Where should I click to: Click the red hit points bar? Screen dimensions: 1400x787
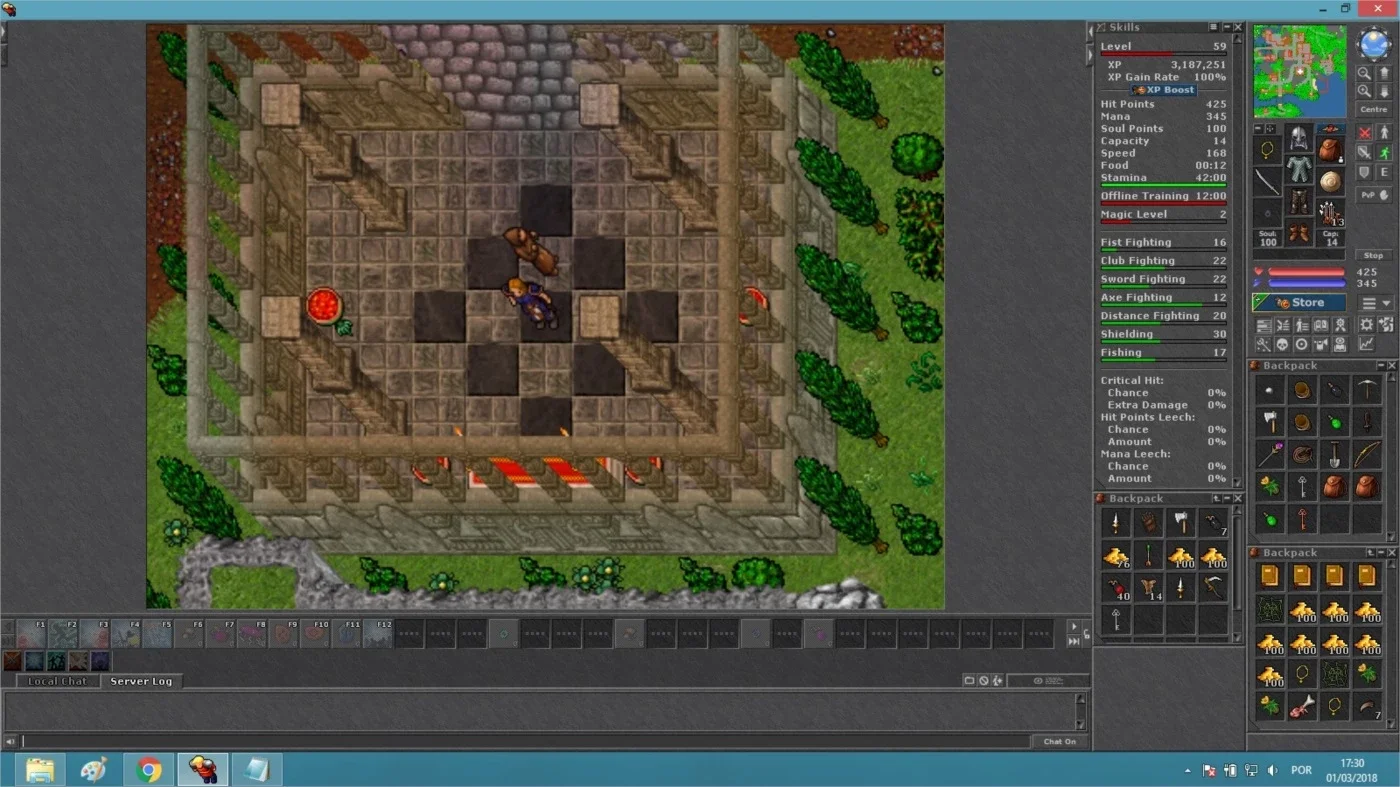coord(1306,272)
